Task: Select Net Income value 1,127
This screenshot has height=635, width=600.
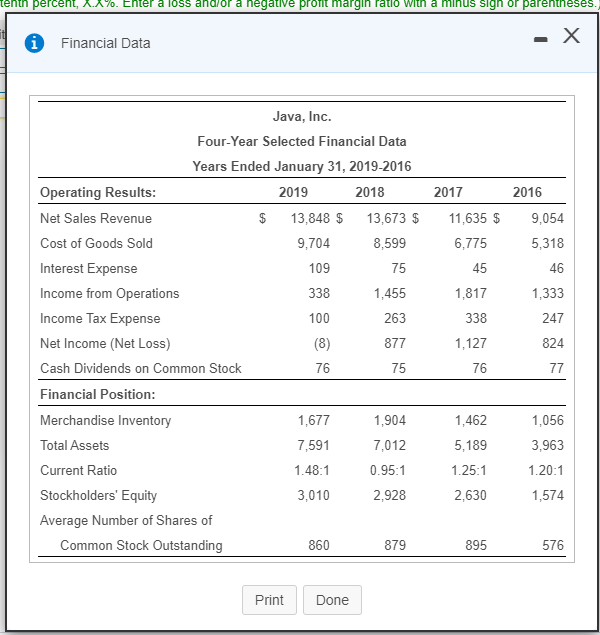Action: pos(470,343)
